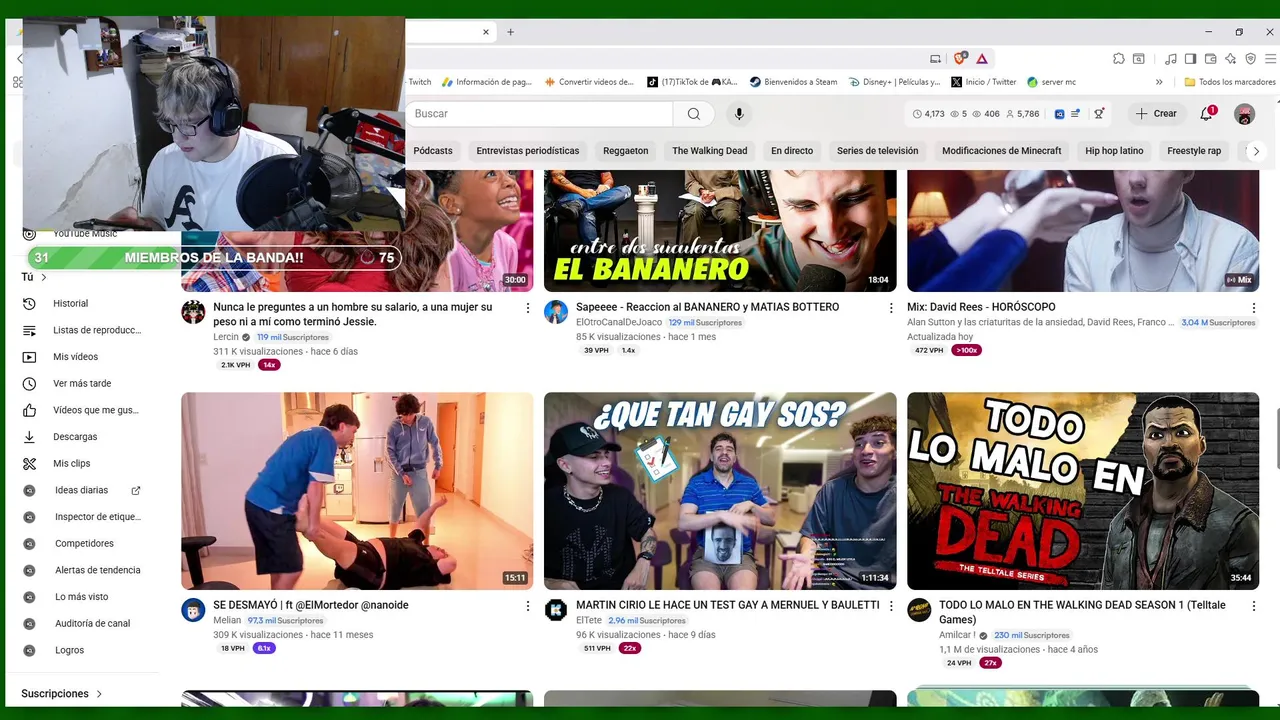The image size is (1280, 720).
Task: Close the current browser tab
Action: click(x=486, y=32)
